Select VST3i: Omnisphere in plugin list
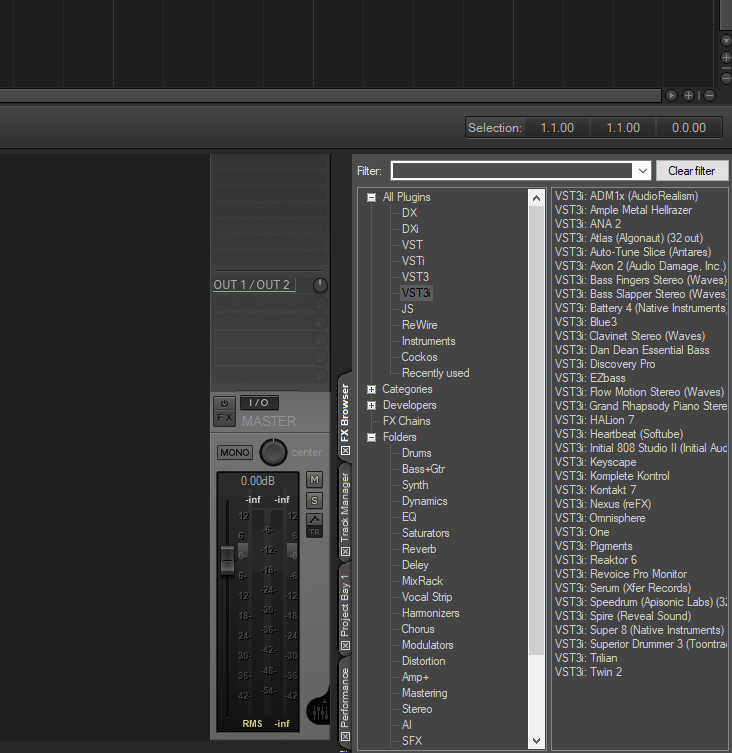732x753 pixels. point(600,518)
